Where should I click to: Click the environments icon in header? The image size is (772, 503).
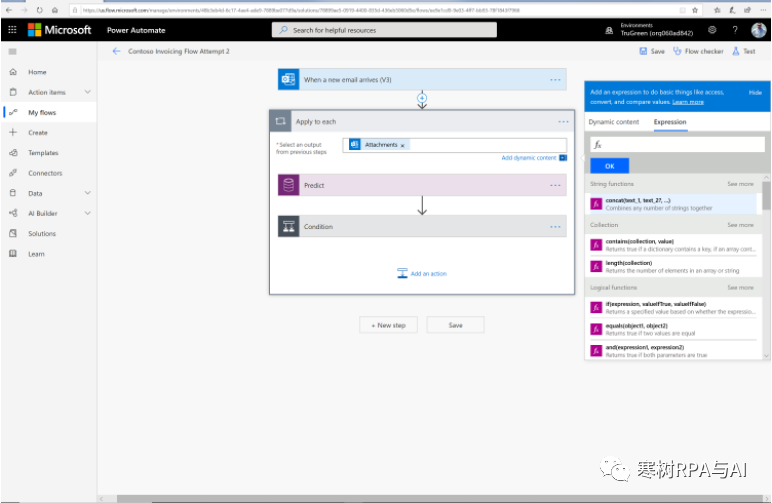pyautogui.click(x=609, y=31)
